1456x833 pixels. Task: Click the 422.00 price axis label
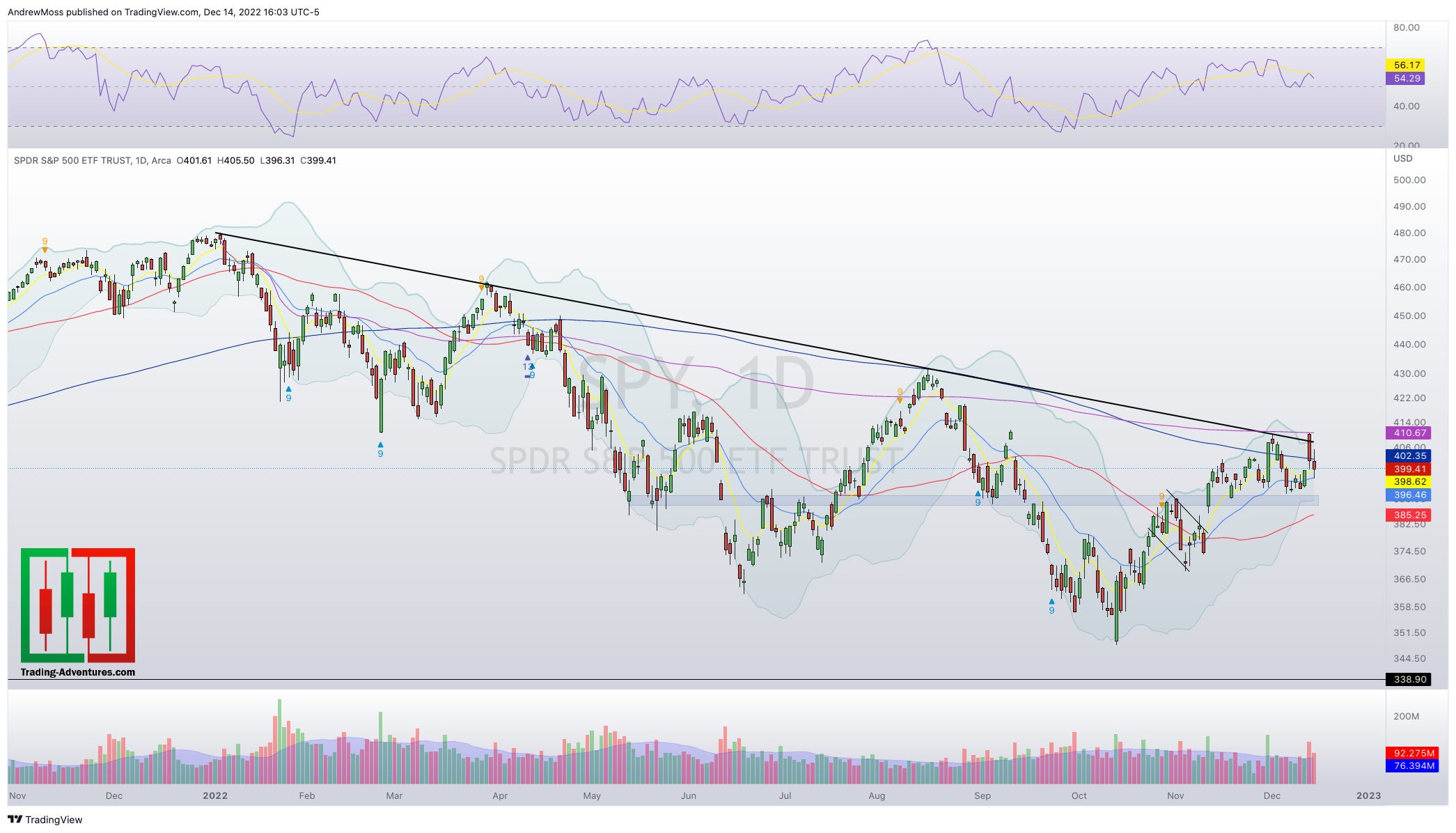coord(1409,398)
